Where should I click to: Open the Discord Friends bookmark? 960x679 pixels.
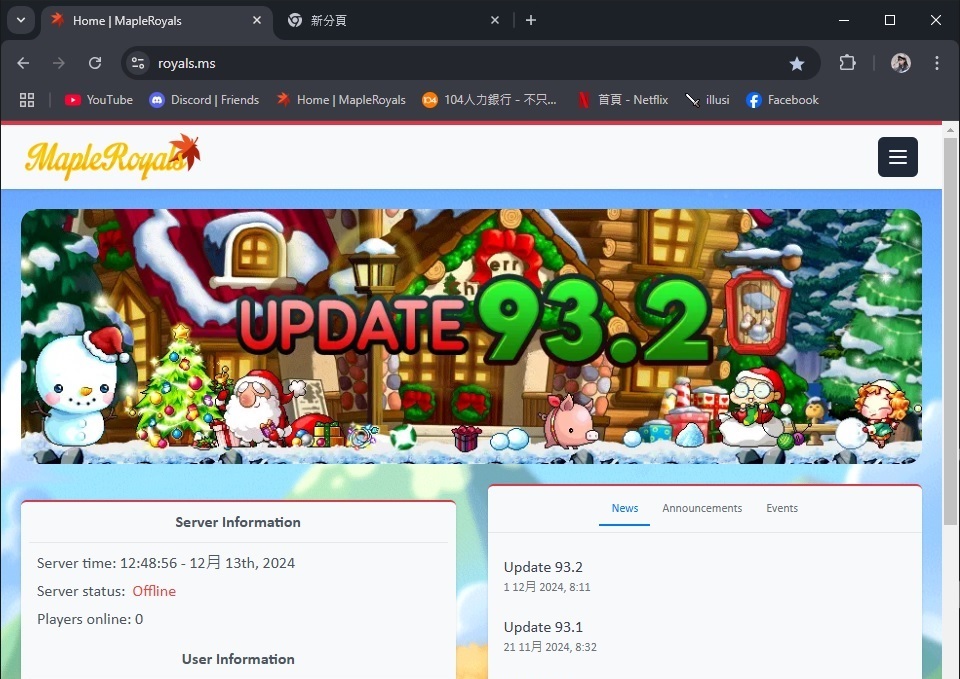coord(204,100)
